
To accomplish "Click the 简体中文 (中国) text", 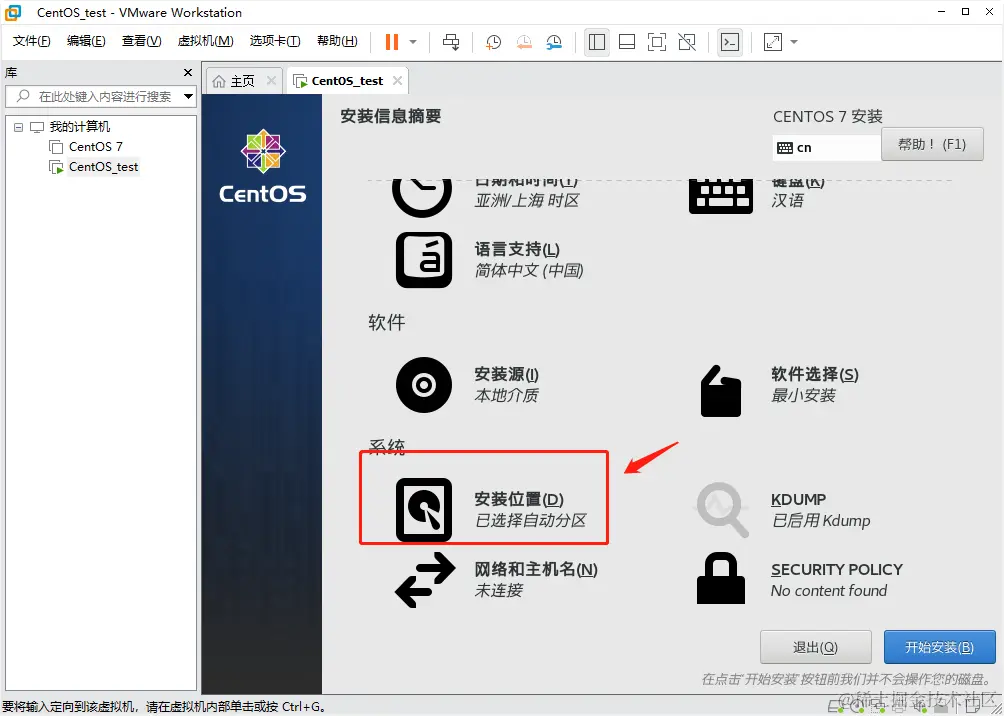I will point(529,270).
